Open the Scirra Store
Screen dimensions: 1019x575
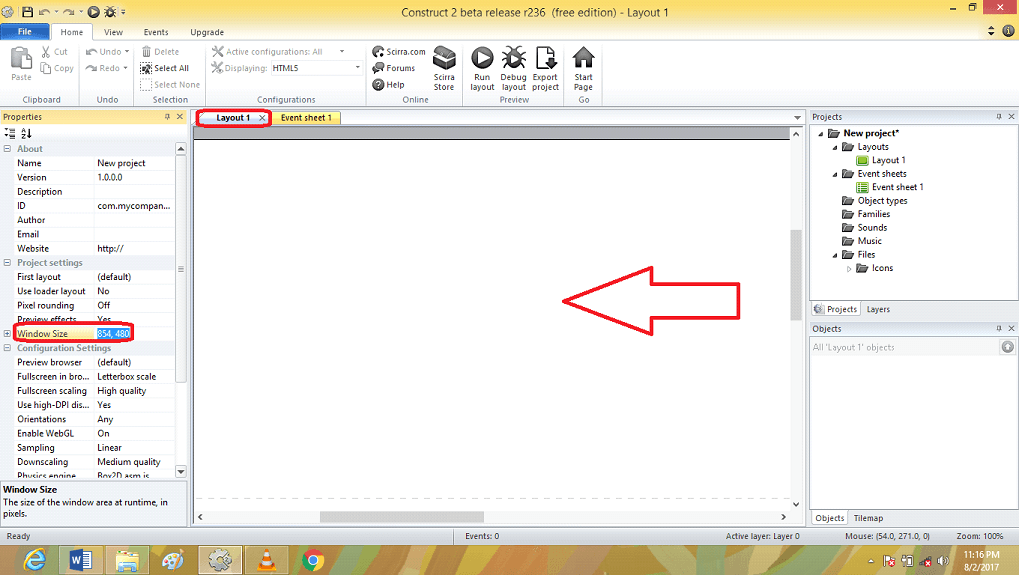(x=445, y=68)
